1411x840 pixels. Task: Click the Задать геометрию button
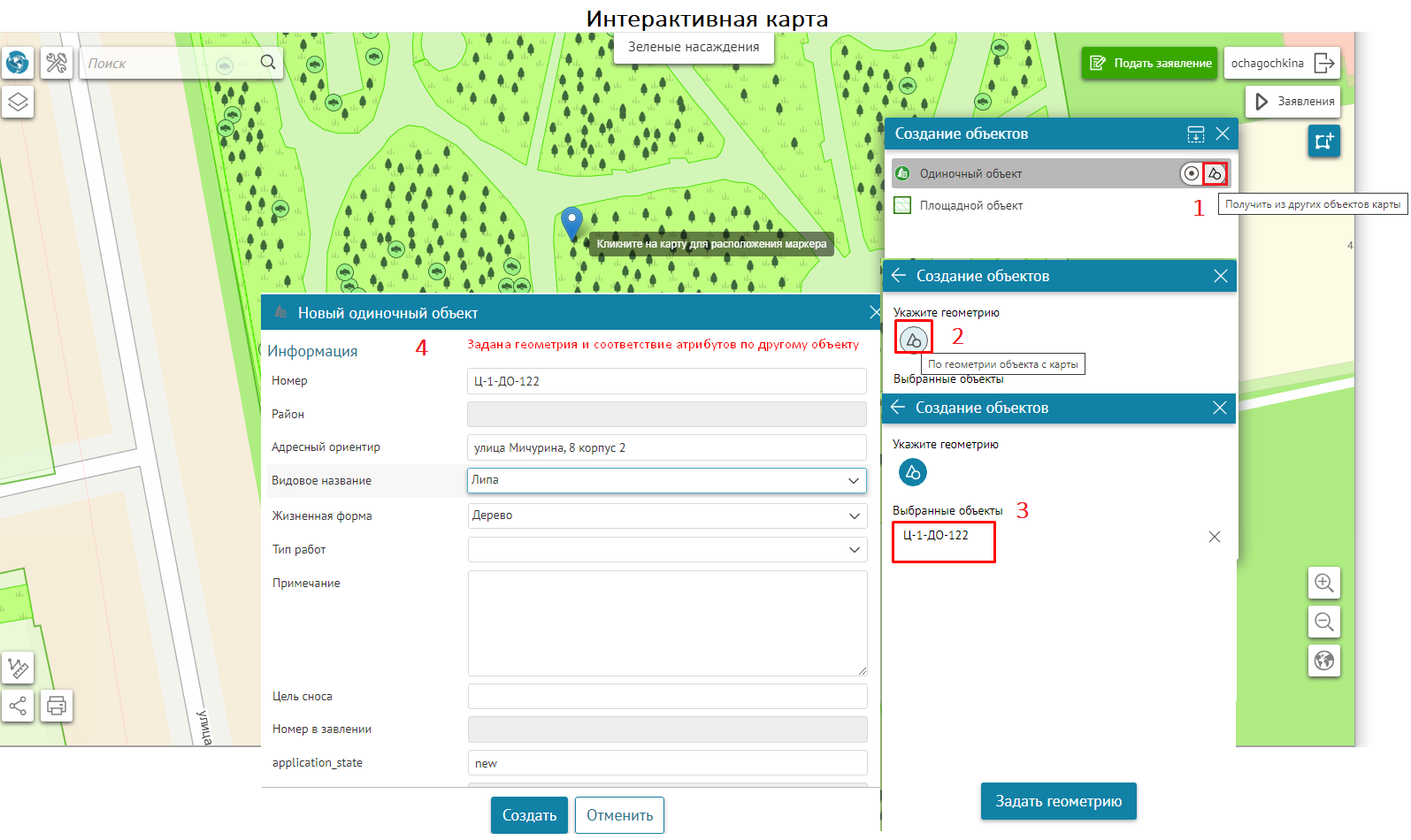(x=1058, y=801)
